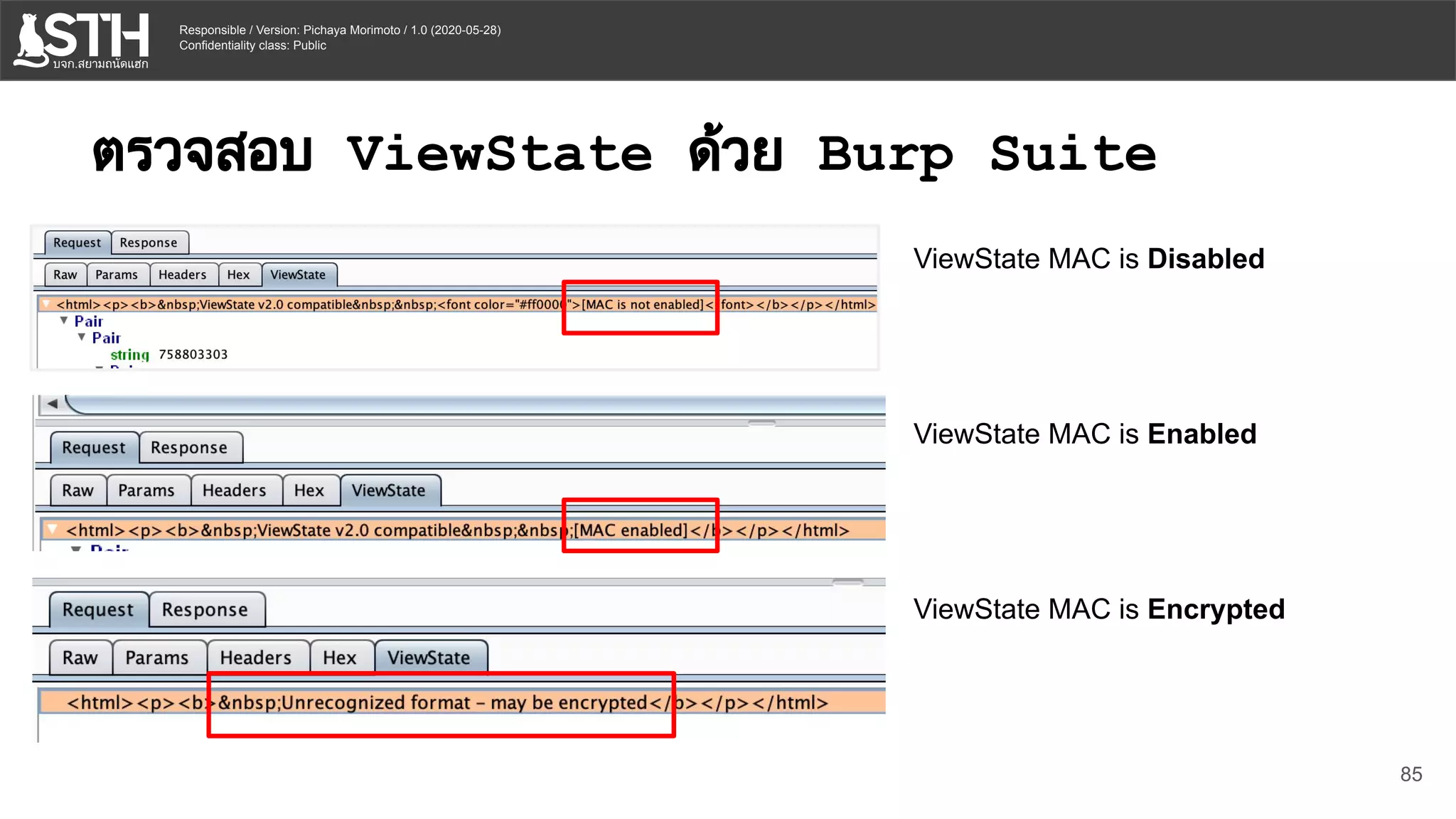Open the Response tab in top Burp panel

(149, 242)
